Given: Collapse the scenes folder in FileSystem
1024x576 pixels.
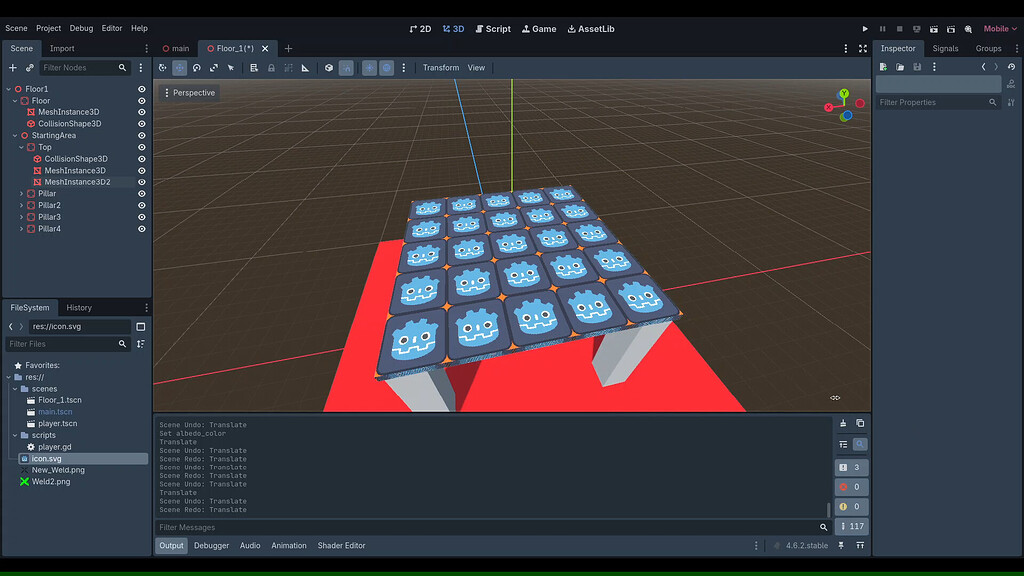Looking at the screenshot, I should [15, 389].
